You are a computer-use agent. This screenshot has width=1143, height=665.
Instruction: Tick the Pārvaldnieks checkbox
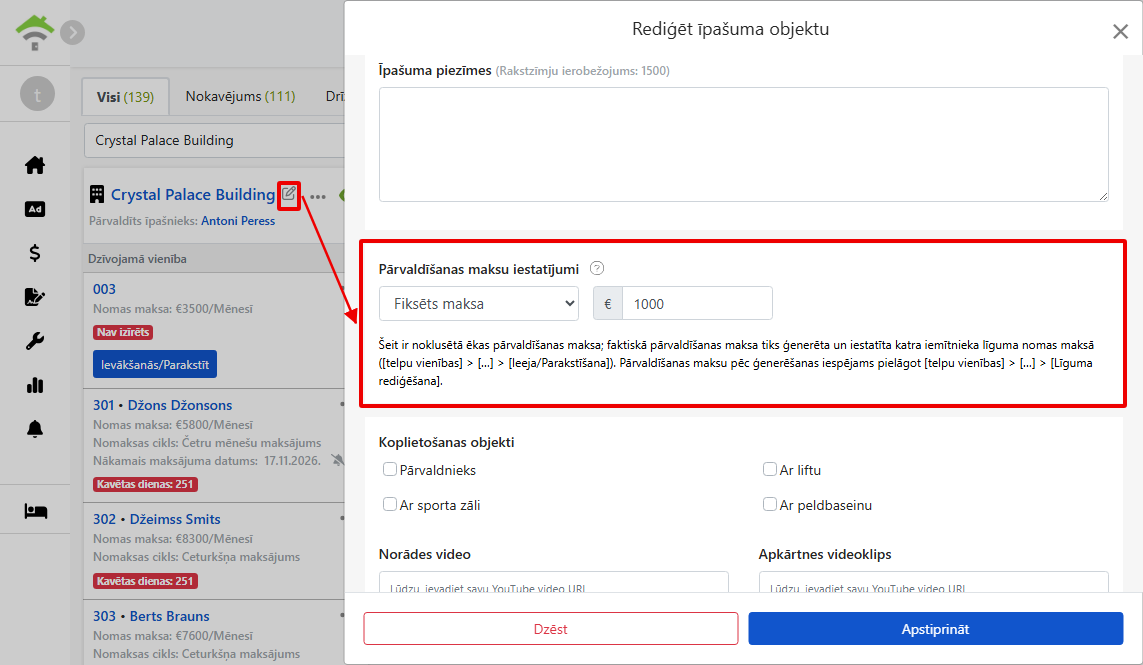tap(390, 470)
